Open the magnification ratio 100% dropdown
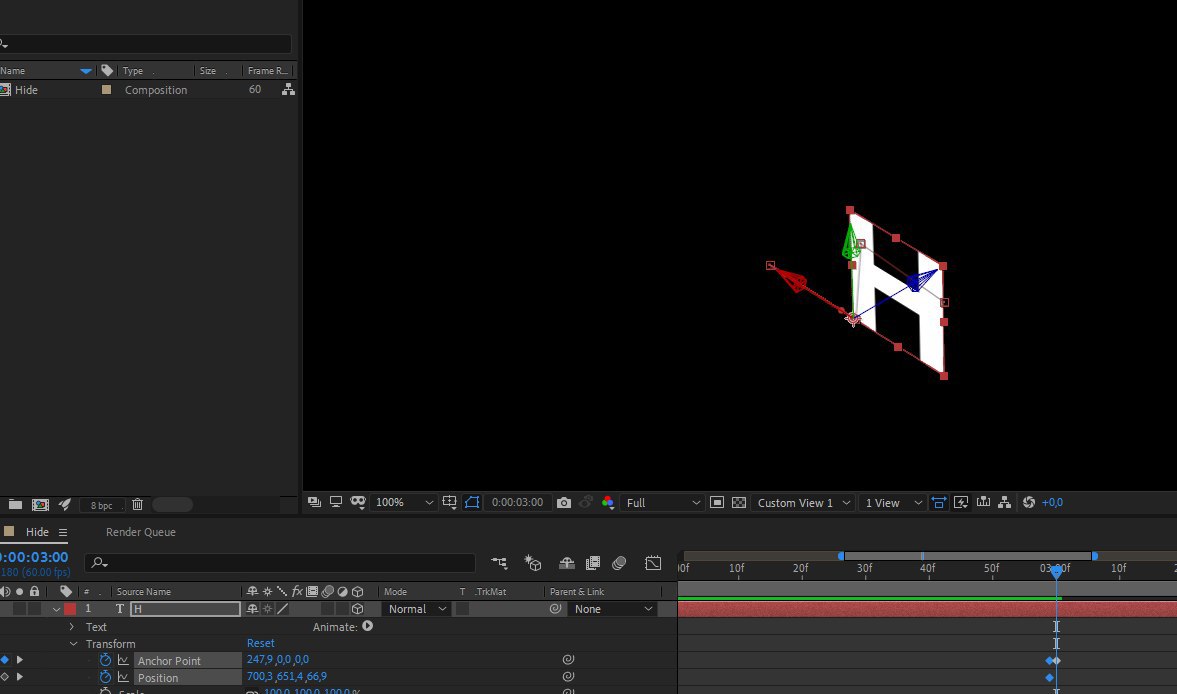 tap(404, 503)
